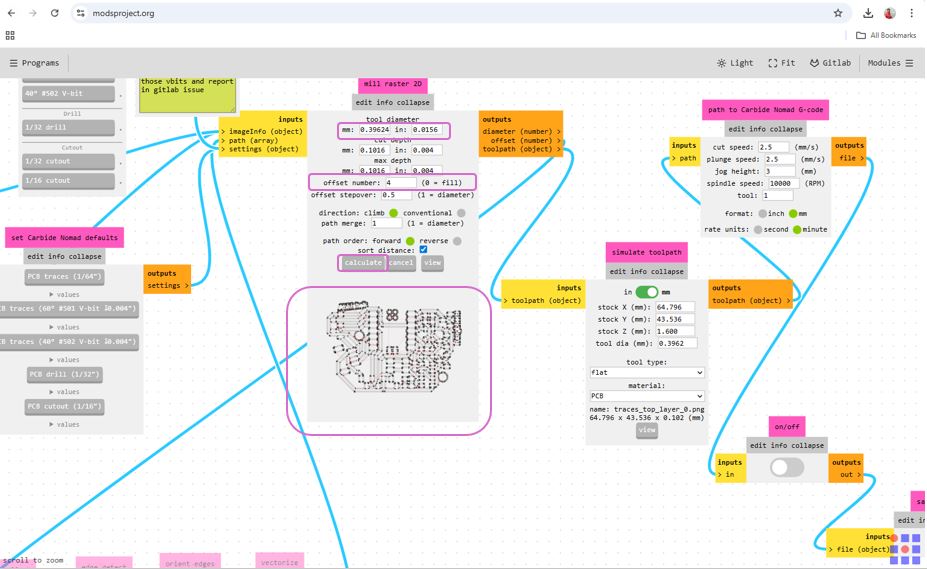Open the browser downloads icon

point(868,13)
